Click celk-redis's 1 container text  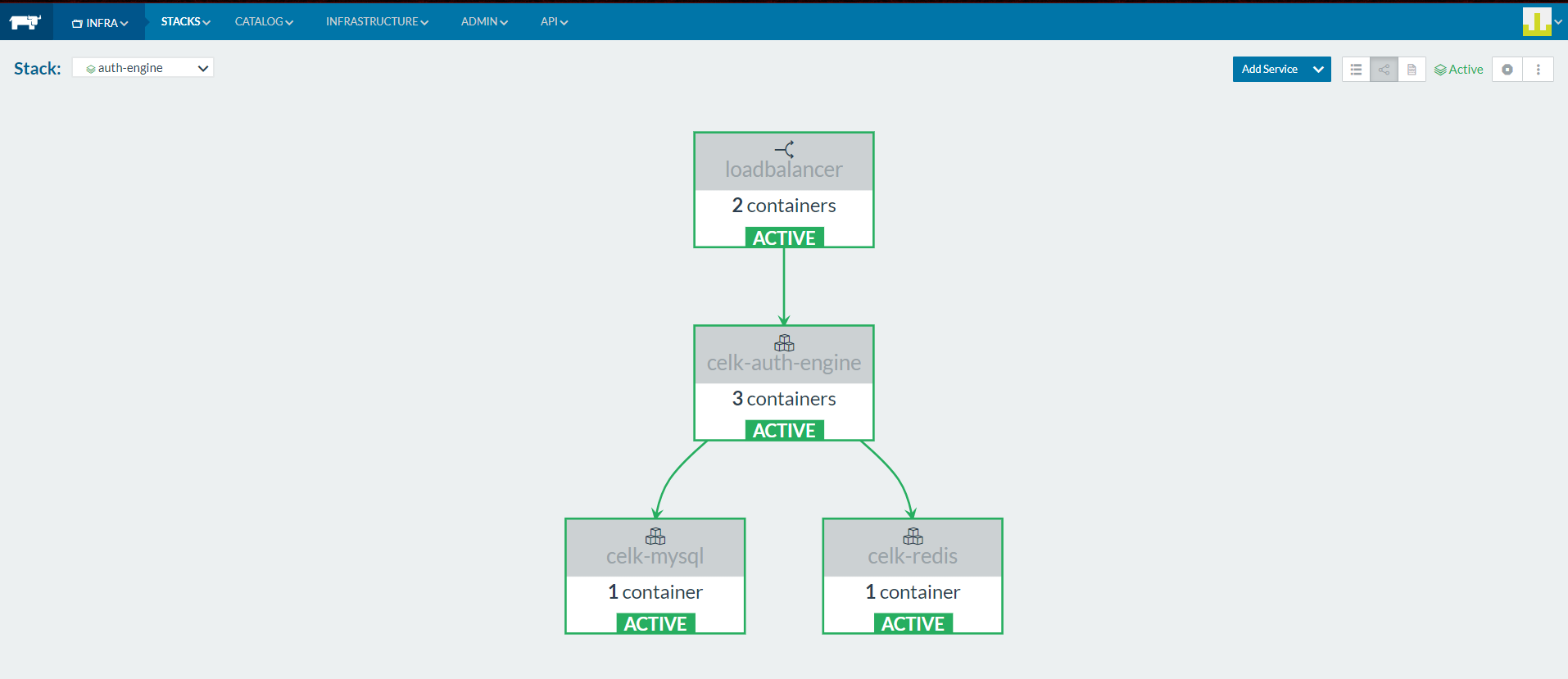[913, 592]
